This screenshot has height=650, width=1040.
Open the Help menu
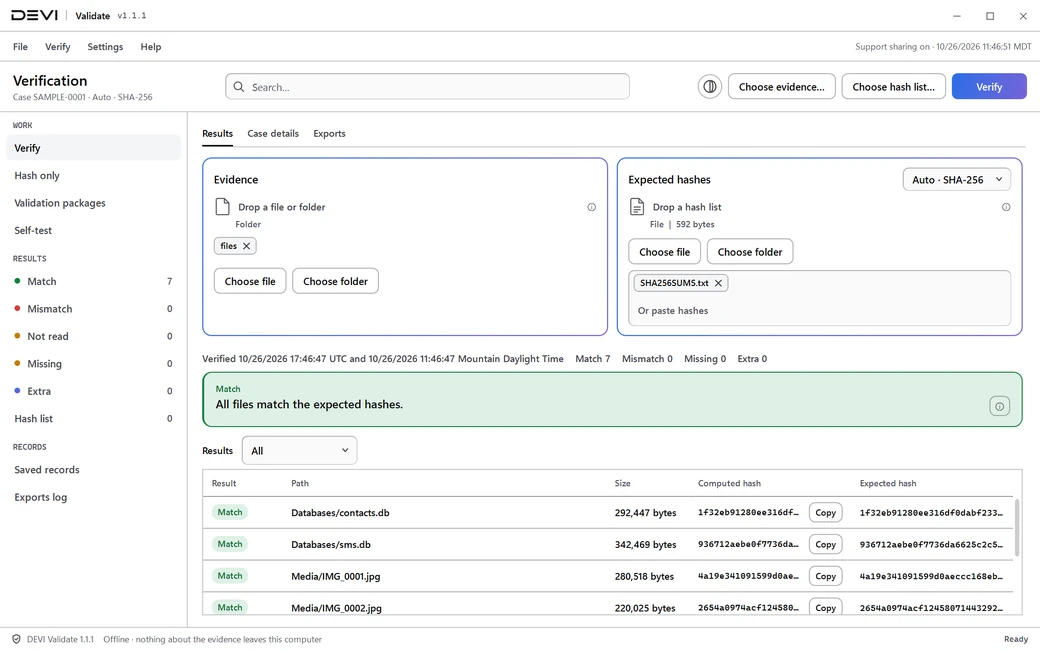coord(151,46)
